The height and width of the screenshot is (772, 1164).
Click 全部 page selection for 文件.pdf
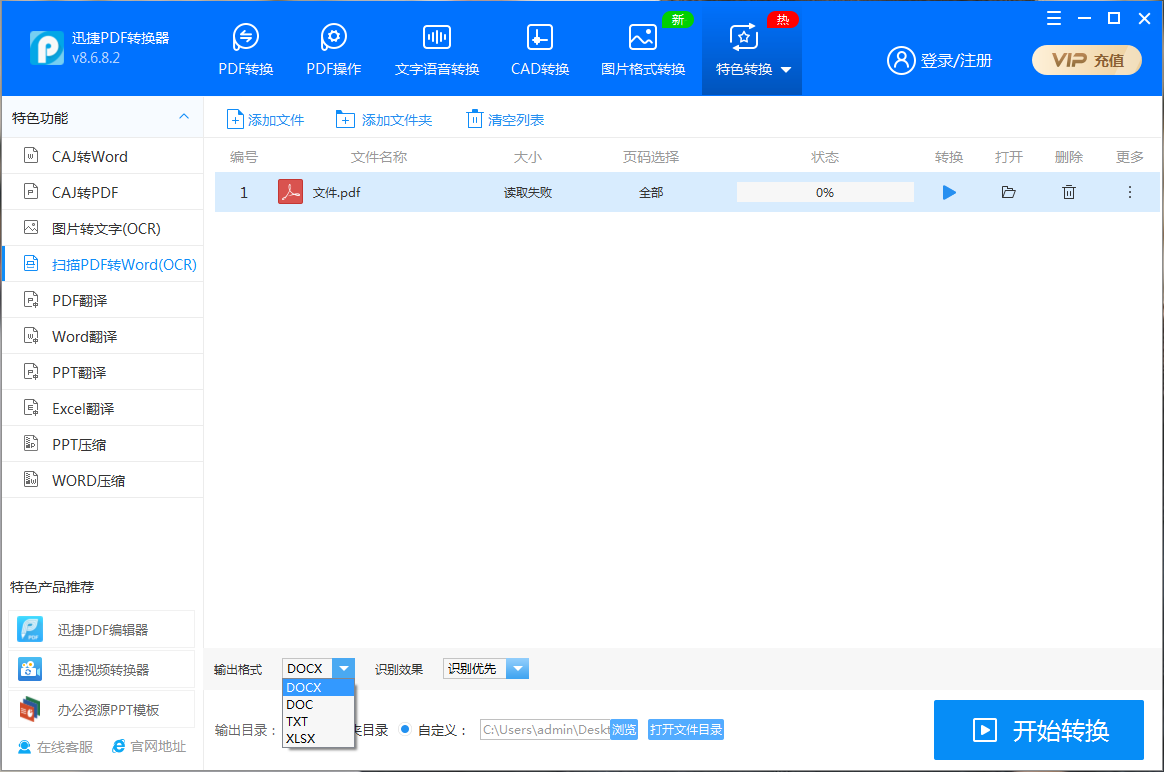pyautogui.click(x=651, y=192)
